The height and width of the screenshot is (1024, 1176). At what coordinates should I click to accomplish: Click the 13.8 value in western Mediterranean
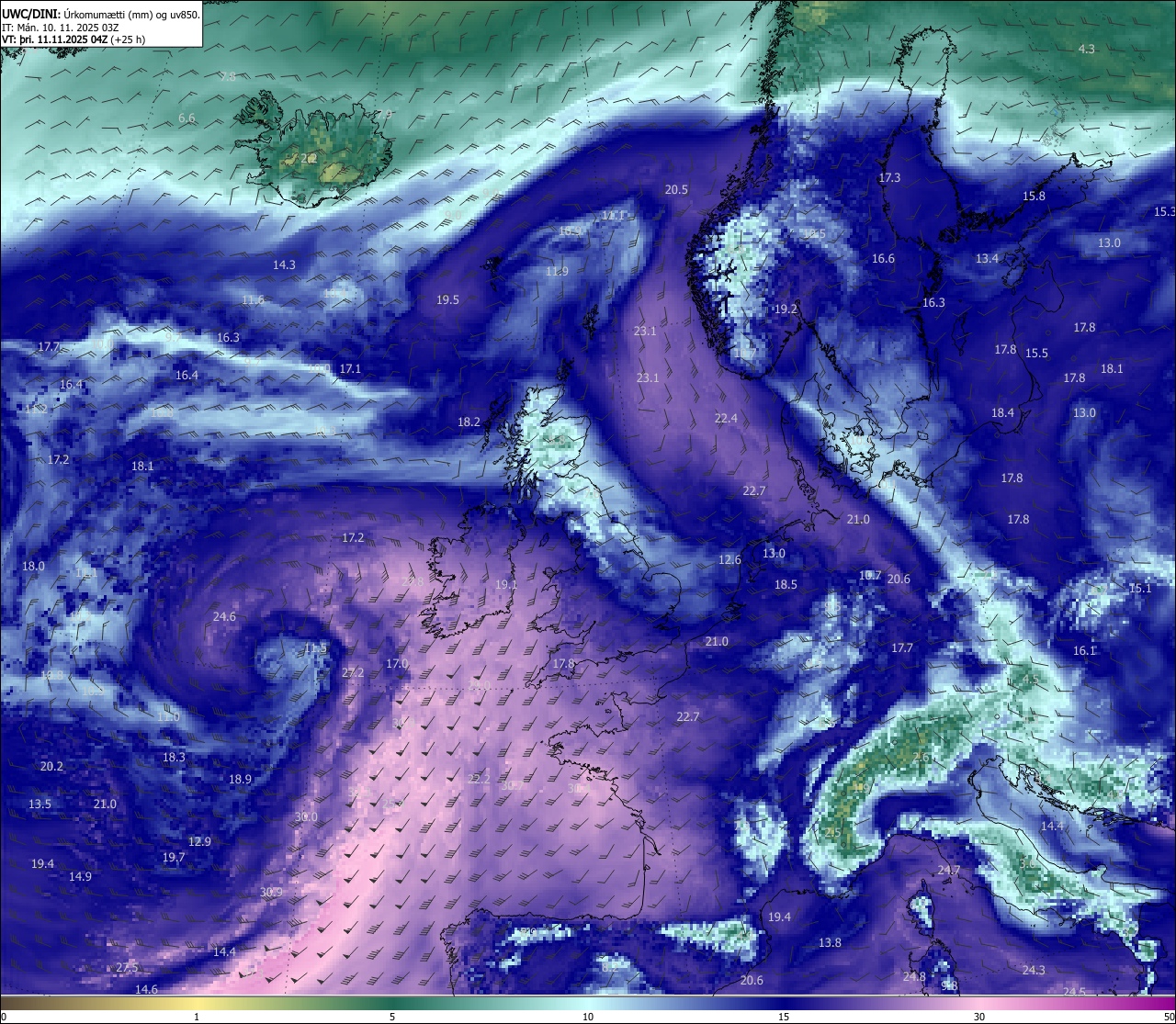tap(830, 942)
